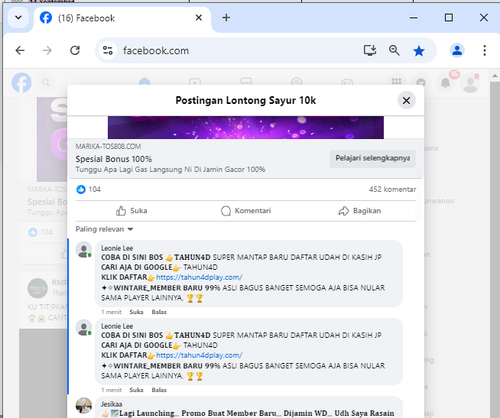Open the Facebook Marketplace tab
This screenshot has width=500, height=418.
[x=246, y=81]
